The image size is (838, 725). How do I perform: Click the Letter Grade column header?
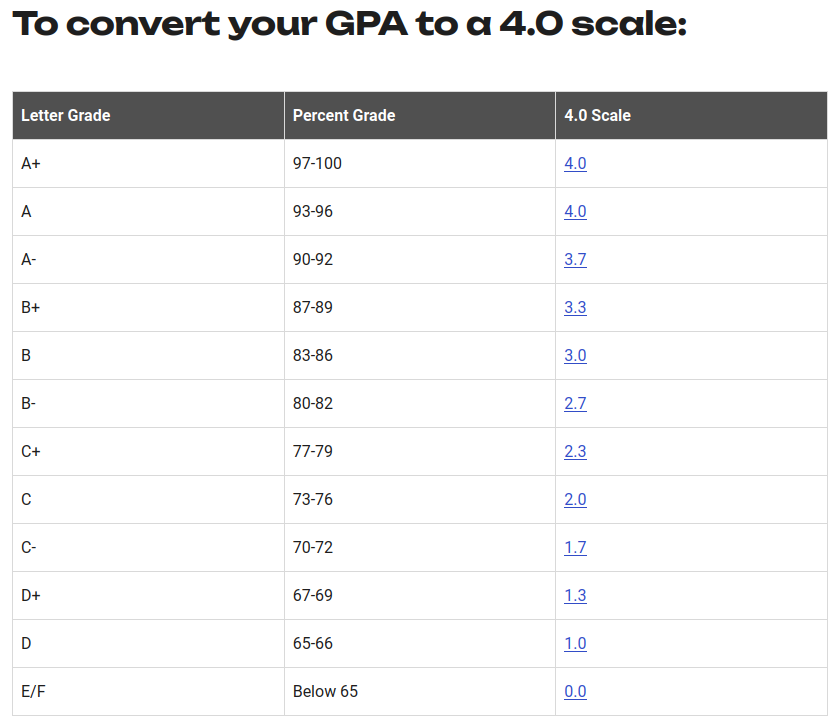click(x=66, y=116)
